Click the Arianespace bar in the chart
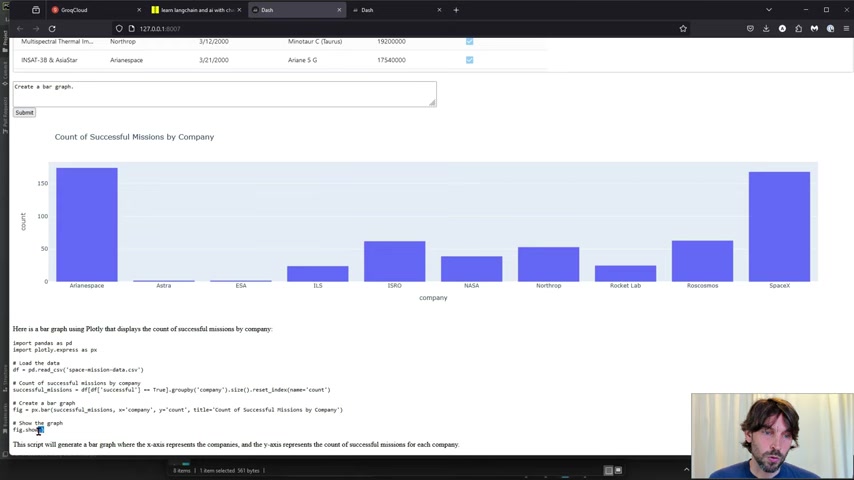The image size is (854, 480). point(87,224)
